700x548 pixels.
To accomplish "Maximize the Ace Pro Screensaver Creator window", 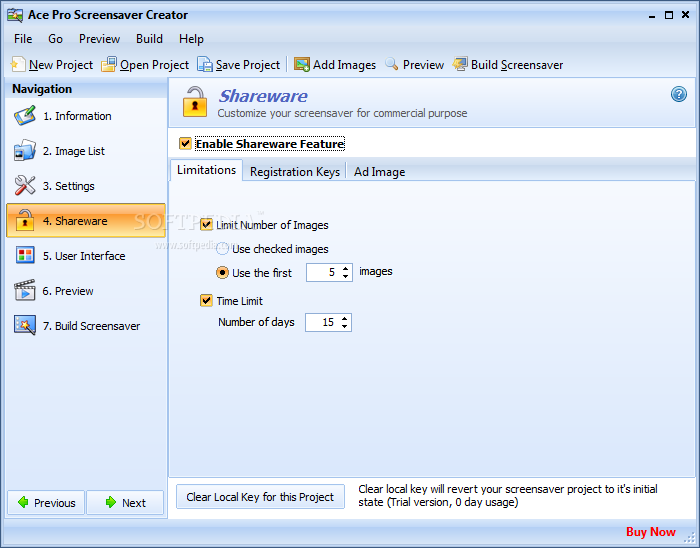I will [669, 15].
